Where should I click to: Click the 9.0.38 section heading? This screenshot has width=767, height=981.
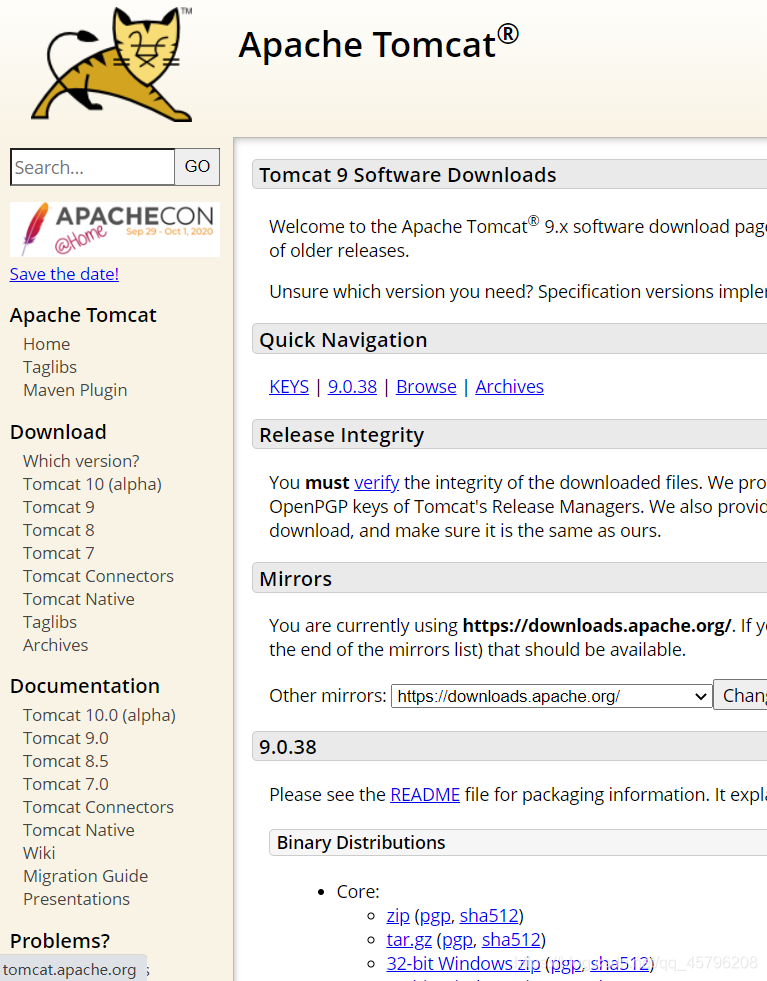(288, 747)
